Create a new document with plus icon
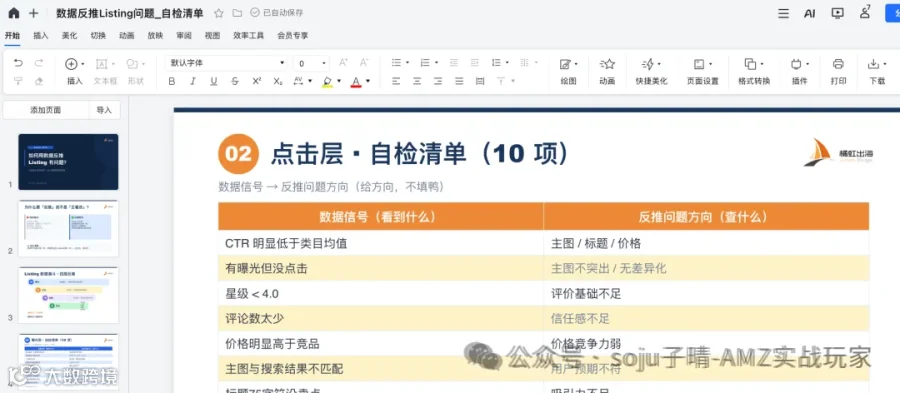This screenshot has height=393, width=900. 33,13
